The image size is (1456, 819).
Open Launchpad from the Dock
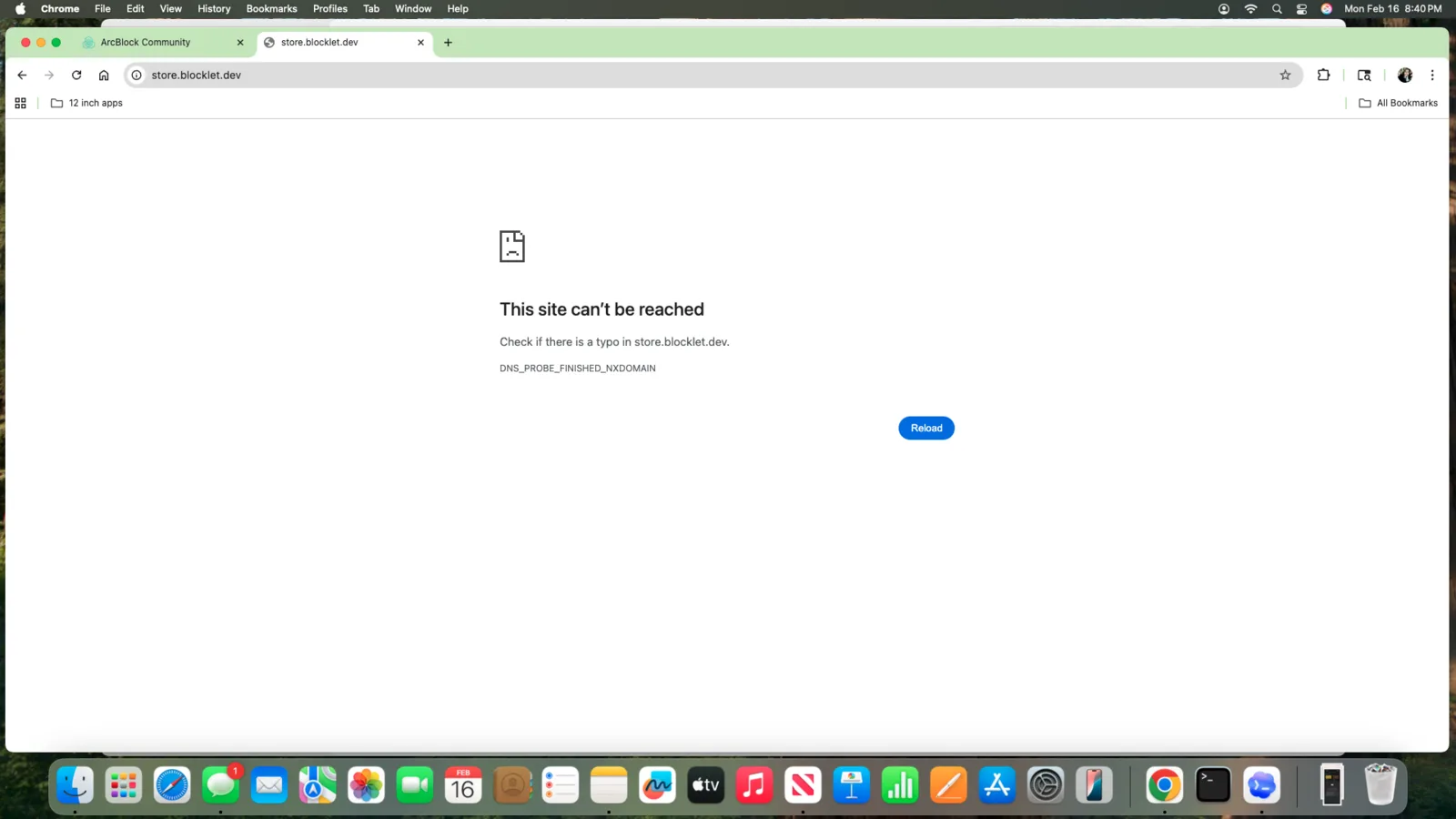124,785
